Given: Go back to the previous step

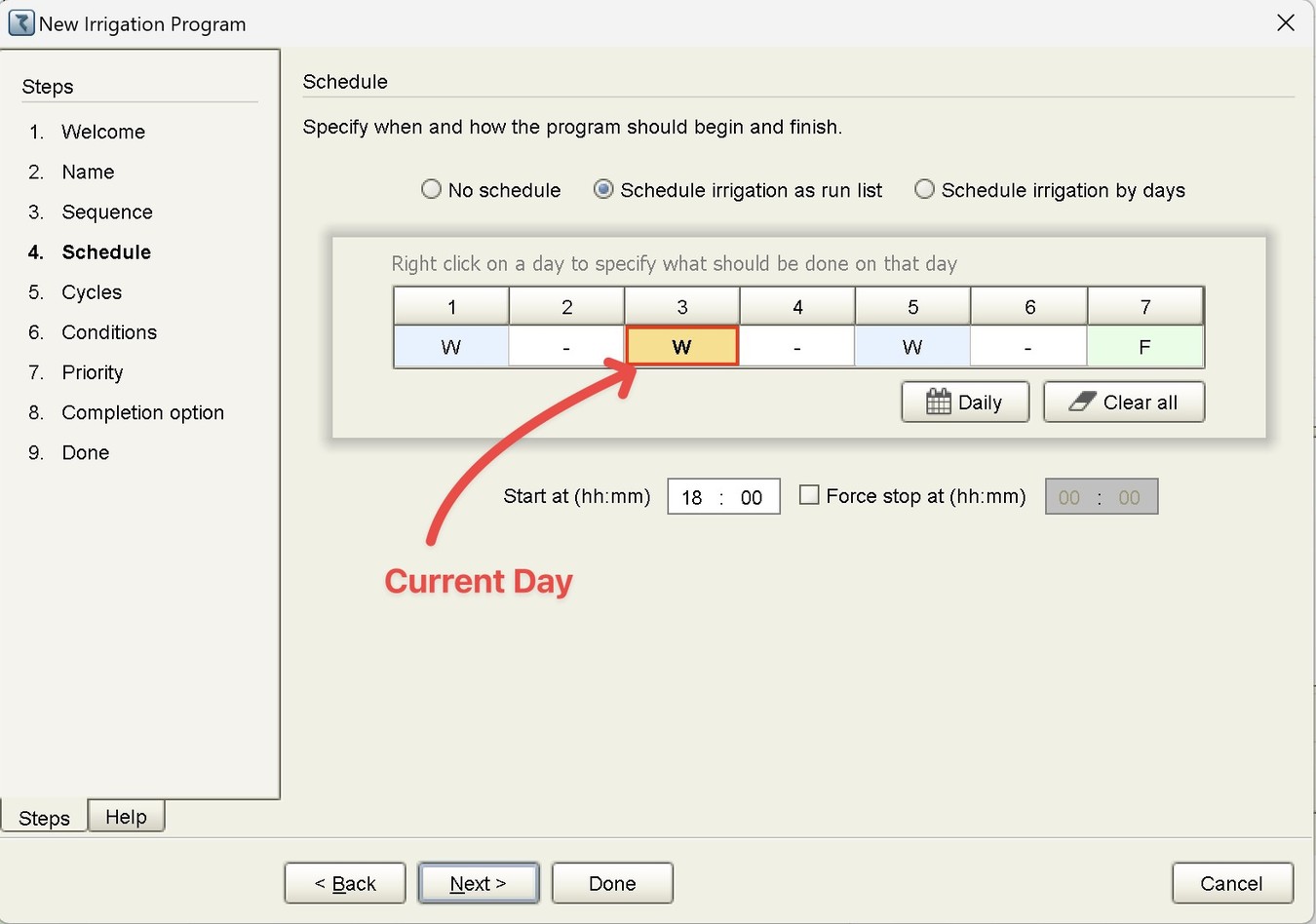Looking at the screenshot, I should point(345,883).
